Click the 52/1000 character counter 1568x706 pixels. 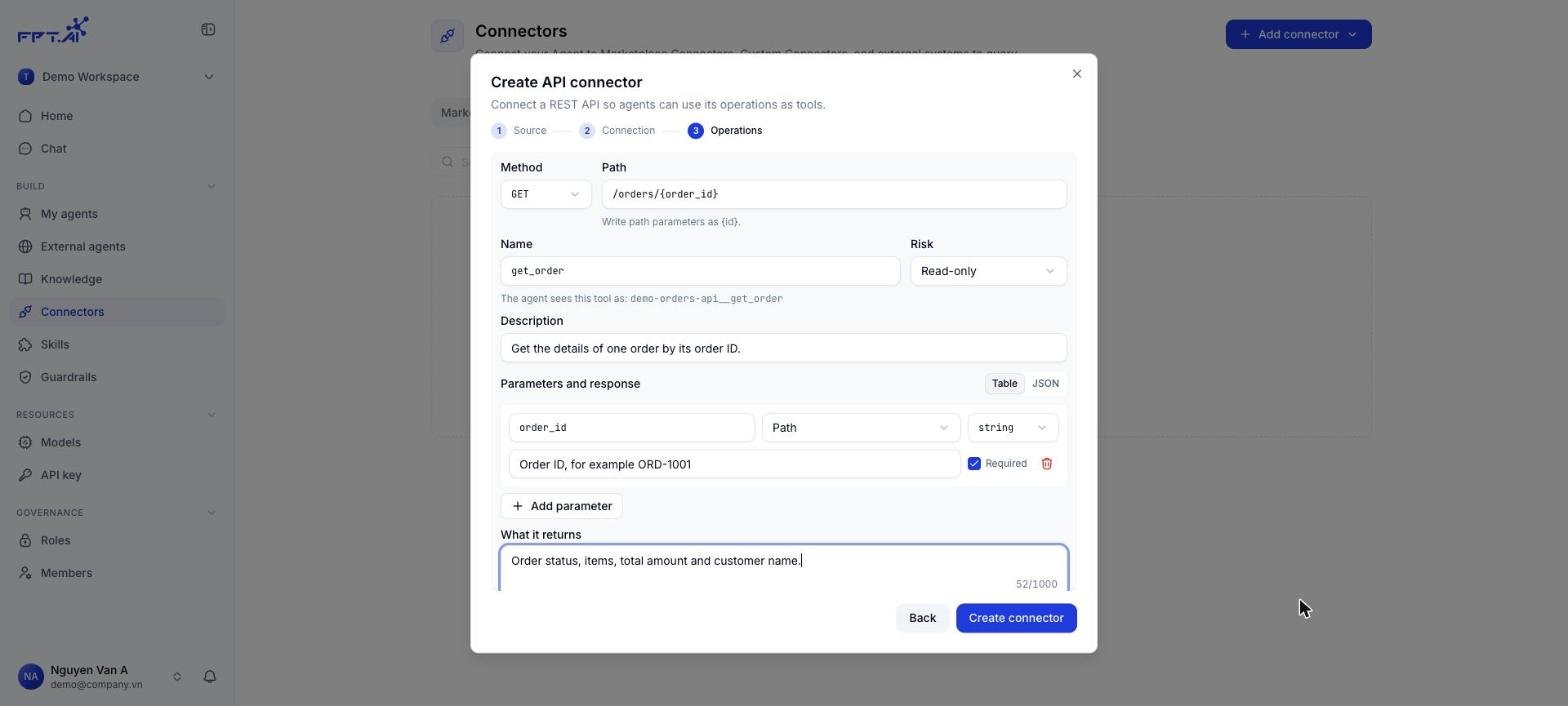tap(1036, 584)
